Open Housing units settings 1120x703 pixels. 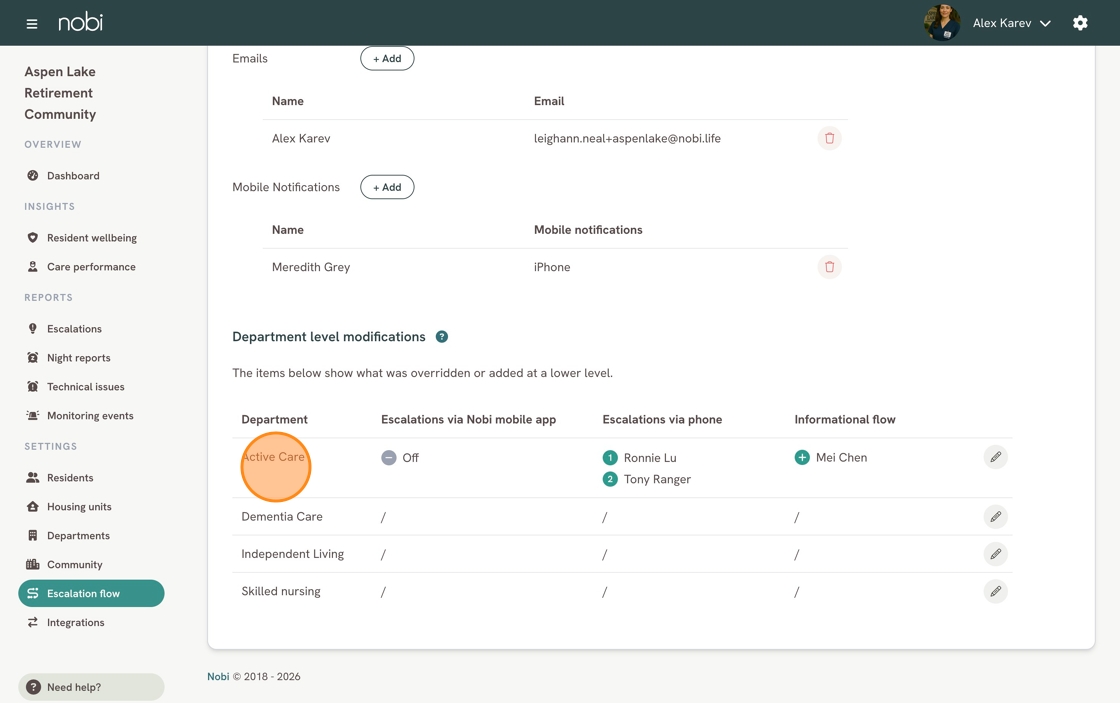coord(79,507)
